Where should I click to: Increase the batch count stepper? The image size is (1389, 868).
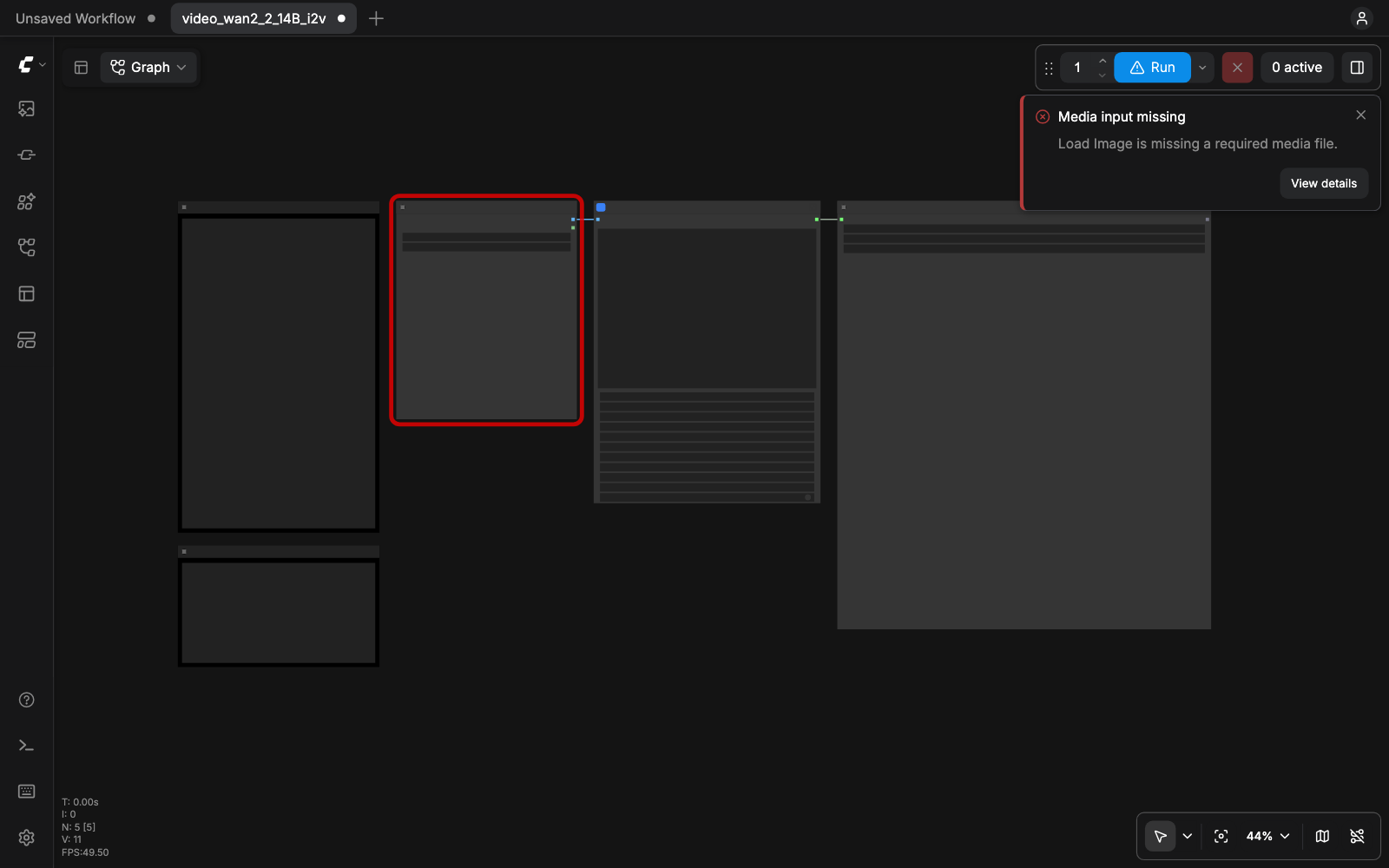1103,61
